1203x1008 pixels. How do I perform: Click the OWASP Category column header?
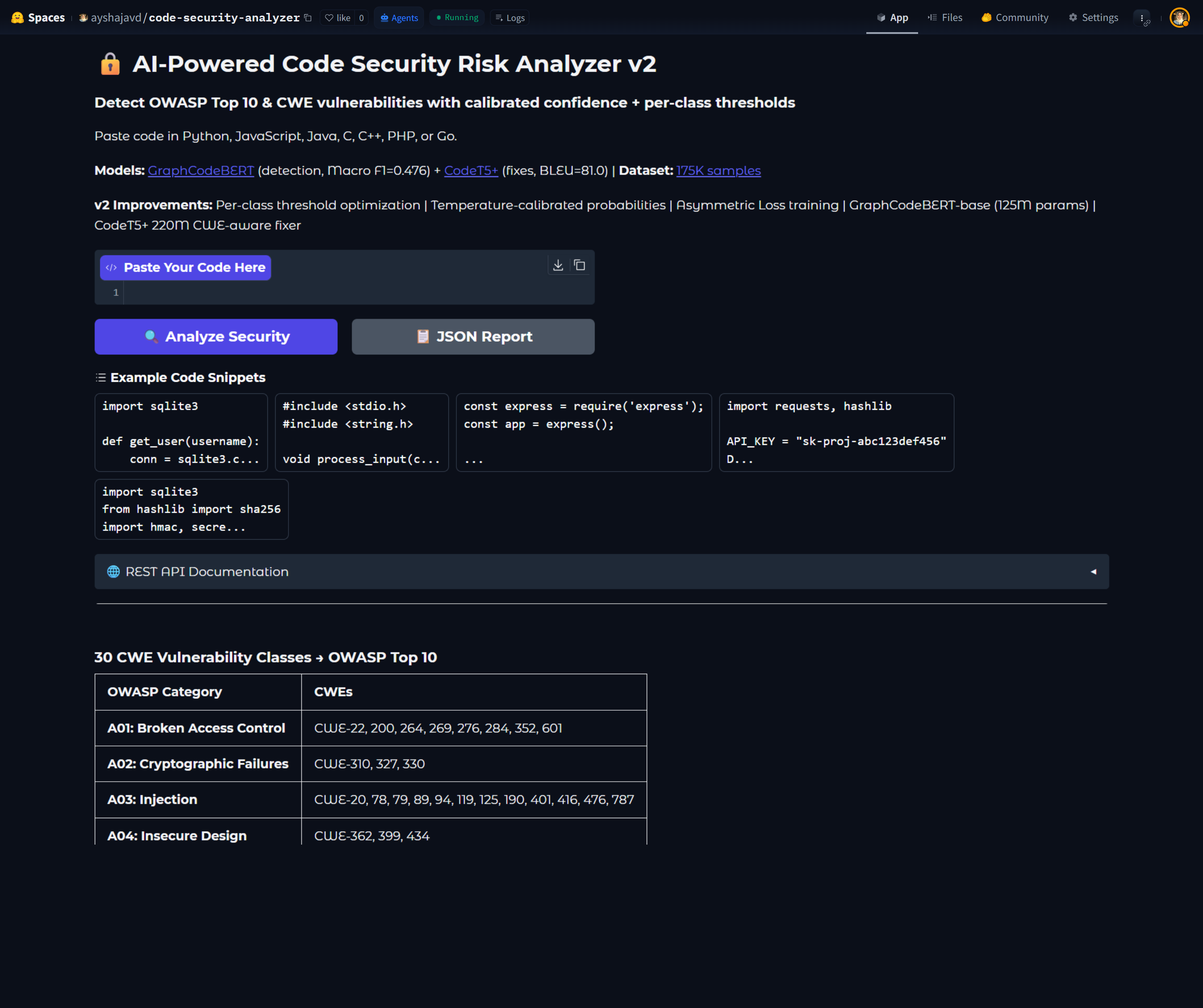pyautogui.click(x=198, y=692)
